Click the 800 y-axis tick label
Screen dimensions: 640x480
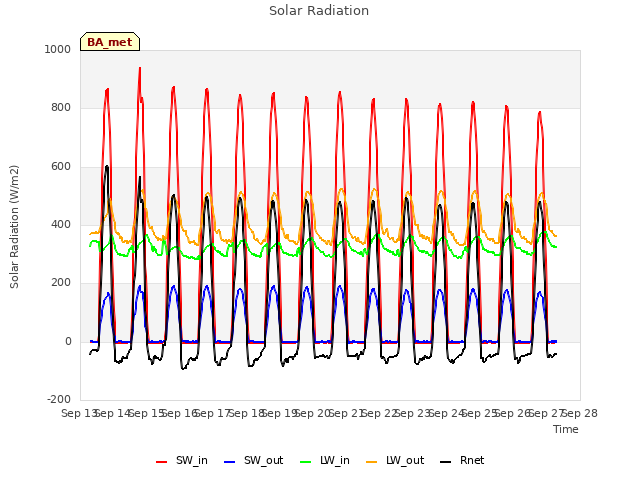pos(61,108)
